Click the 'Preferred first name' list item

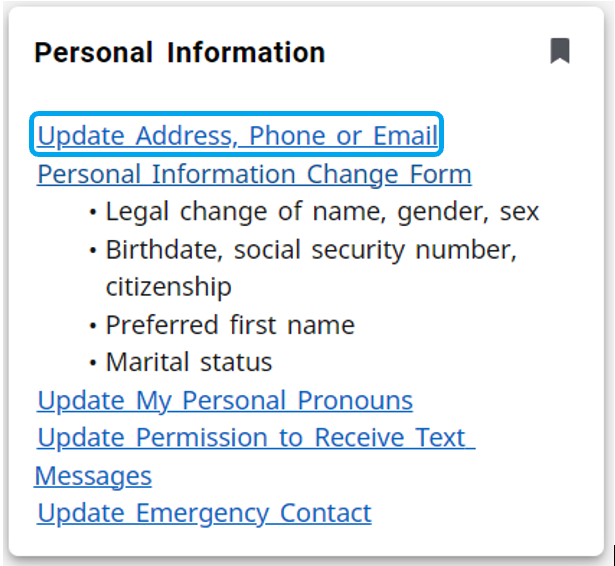click(x=230, y=325)
